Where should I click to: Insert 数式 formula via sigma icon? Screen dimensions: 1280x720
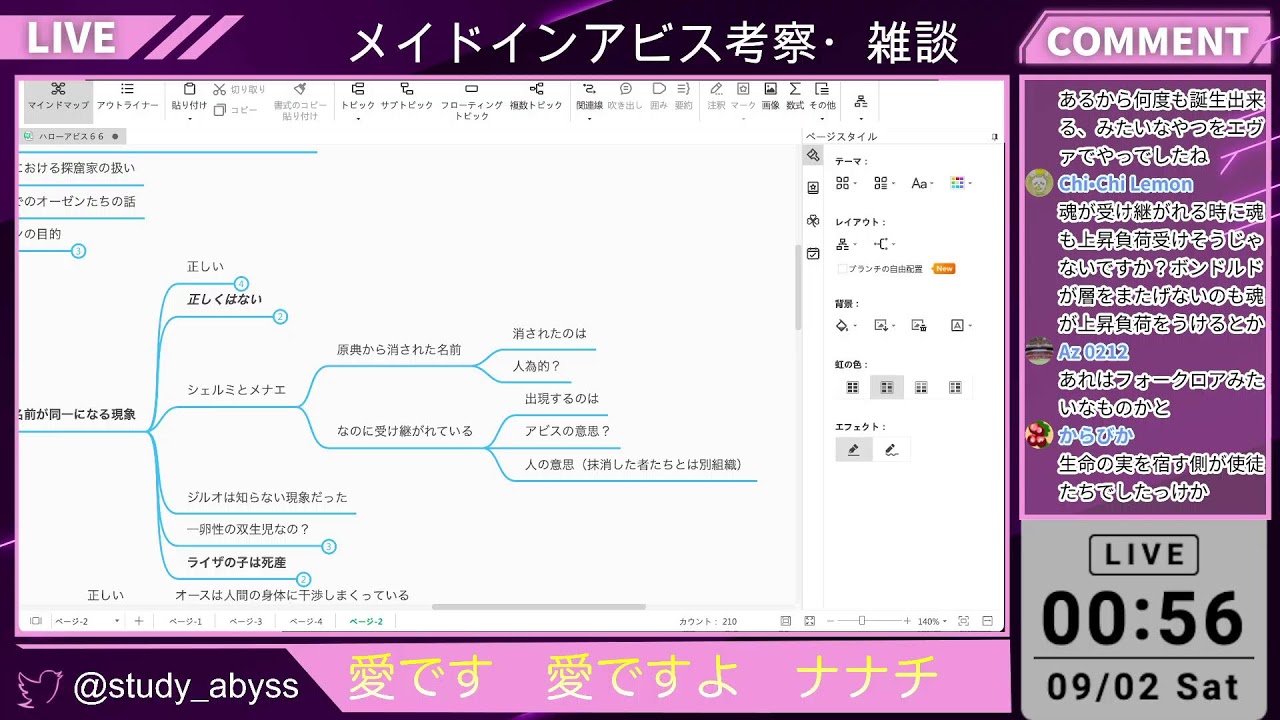point(795,96)
